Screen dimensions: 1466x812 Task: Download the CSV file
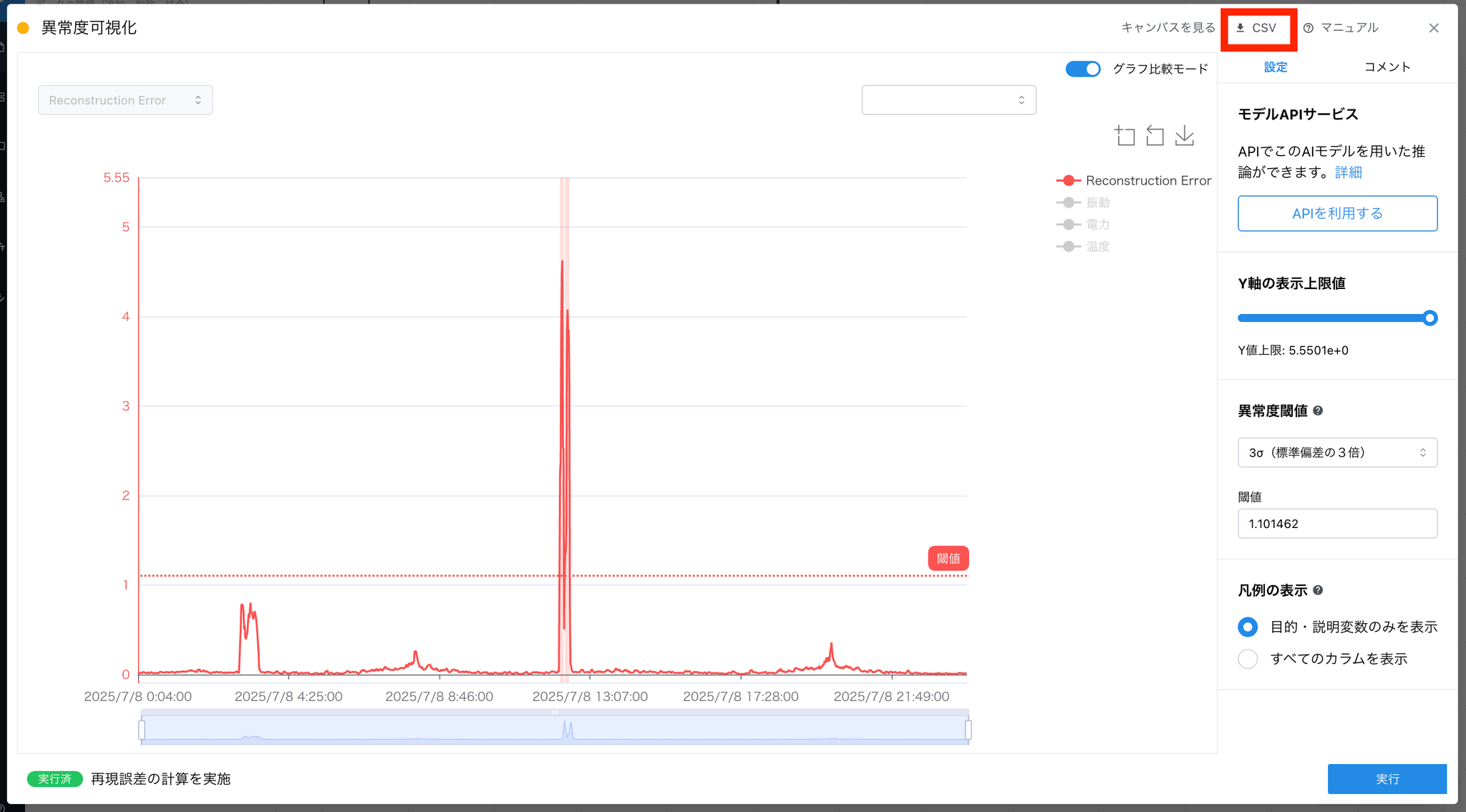point(1257,28)
